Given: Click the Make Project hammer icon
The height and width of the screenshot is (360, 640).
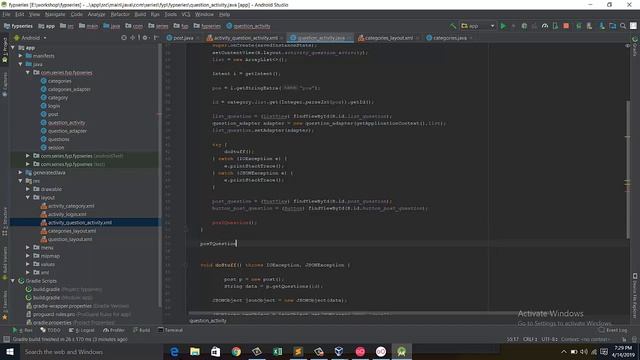Looking at the screenshot, I should pyautogui.click(x=453, y=26).
